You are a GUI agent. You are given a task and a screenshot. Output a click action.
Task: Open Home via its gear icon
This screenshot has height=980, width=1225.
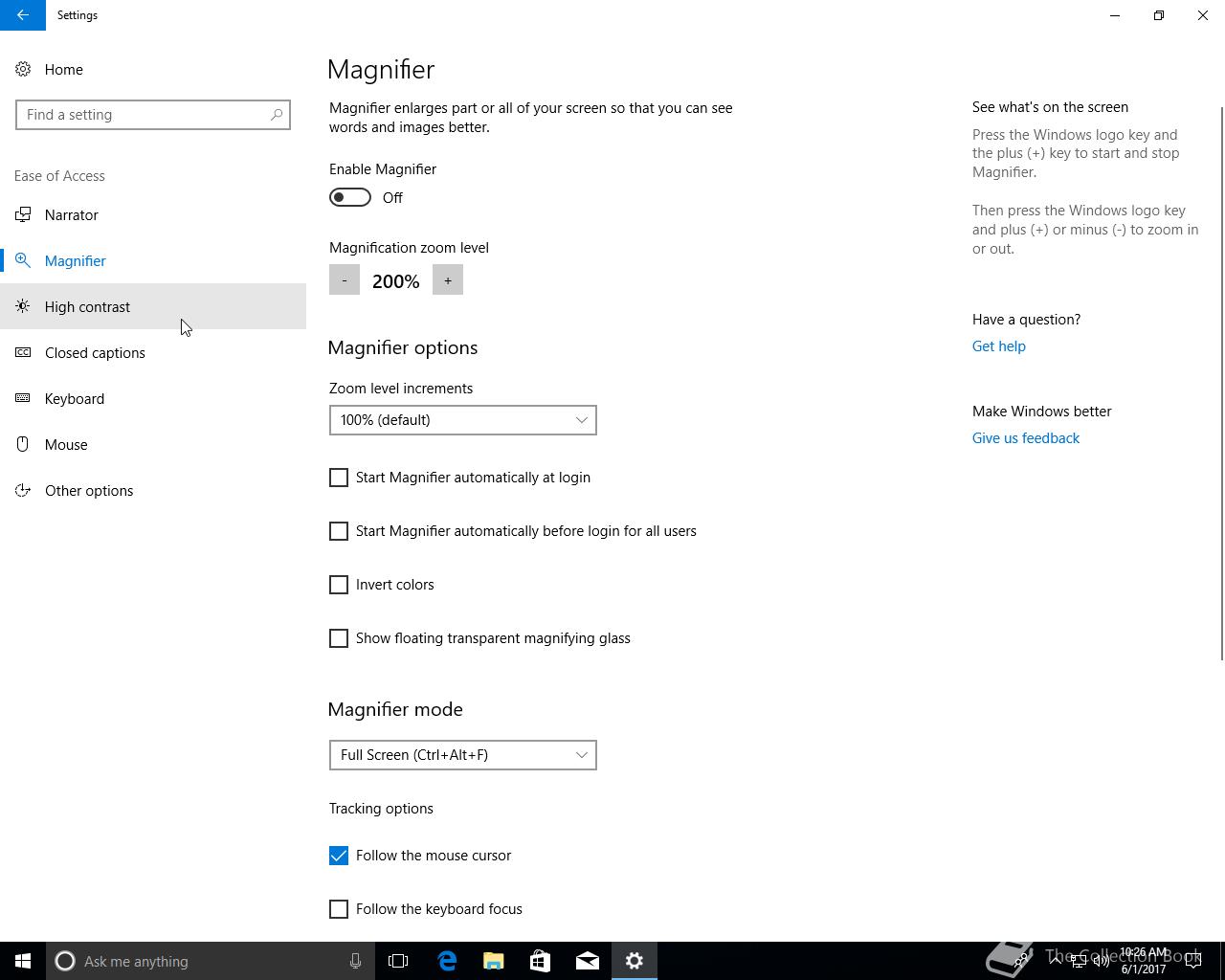[23, 70]
